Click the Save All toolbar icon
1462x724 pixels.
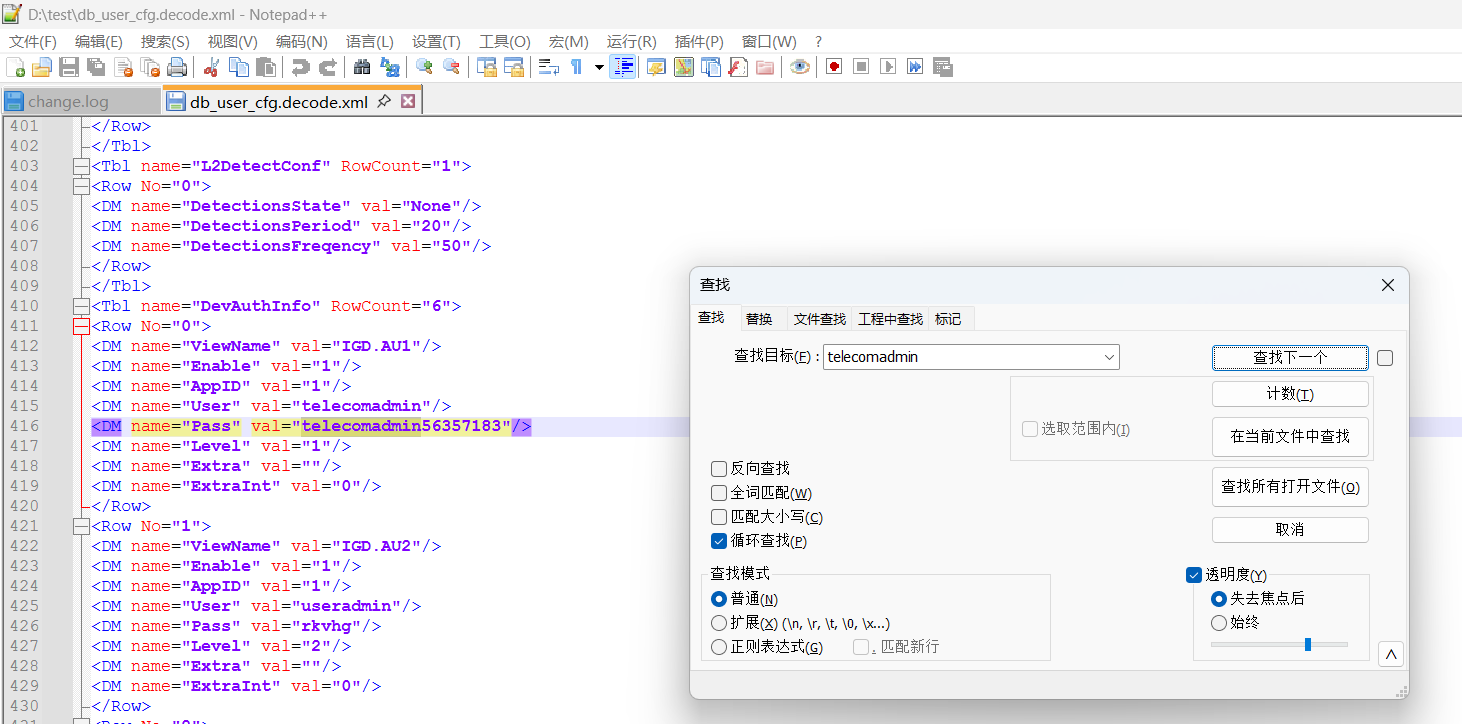click(x=96, y=67)
